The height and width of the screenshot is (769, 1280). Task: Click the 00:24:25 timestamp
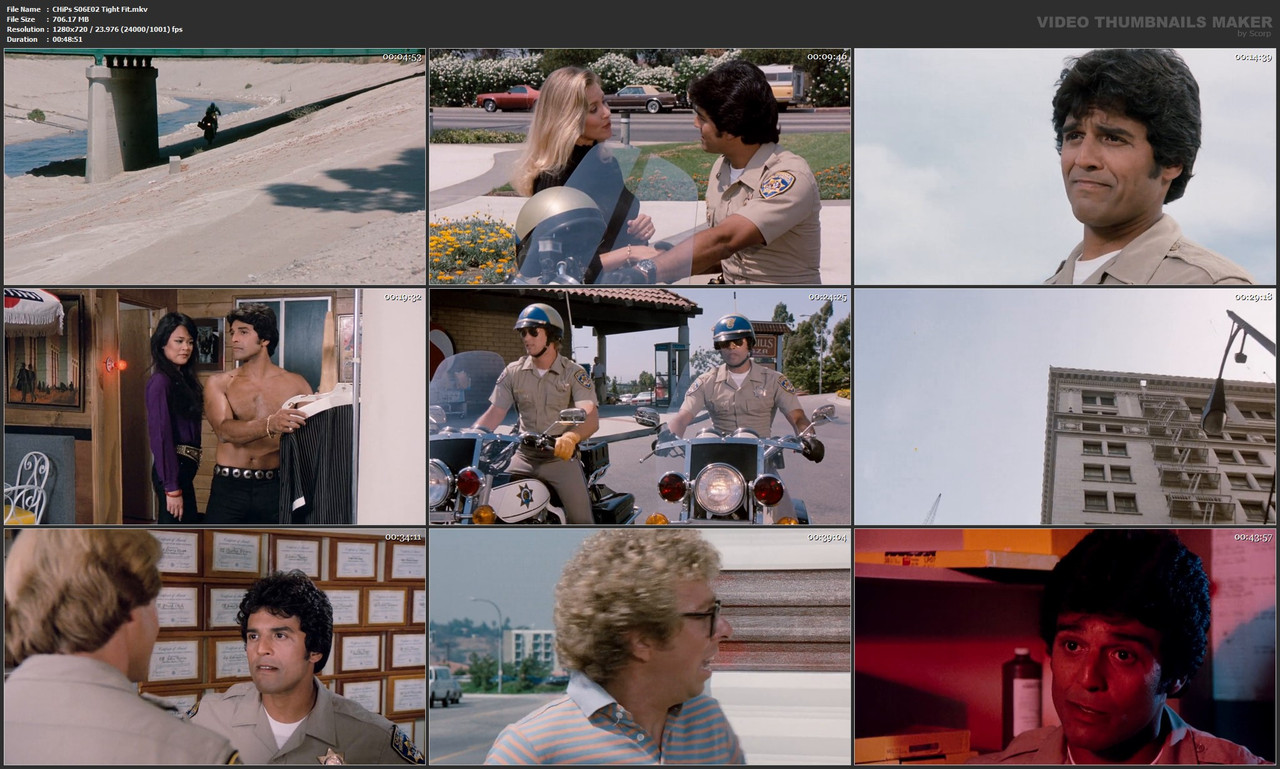pyautogui.click(x=827, y=297)
